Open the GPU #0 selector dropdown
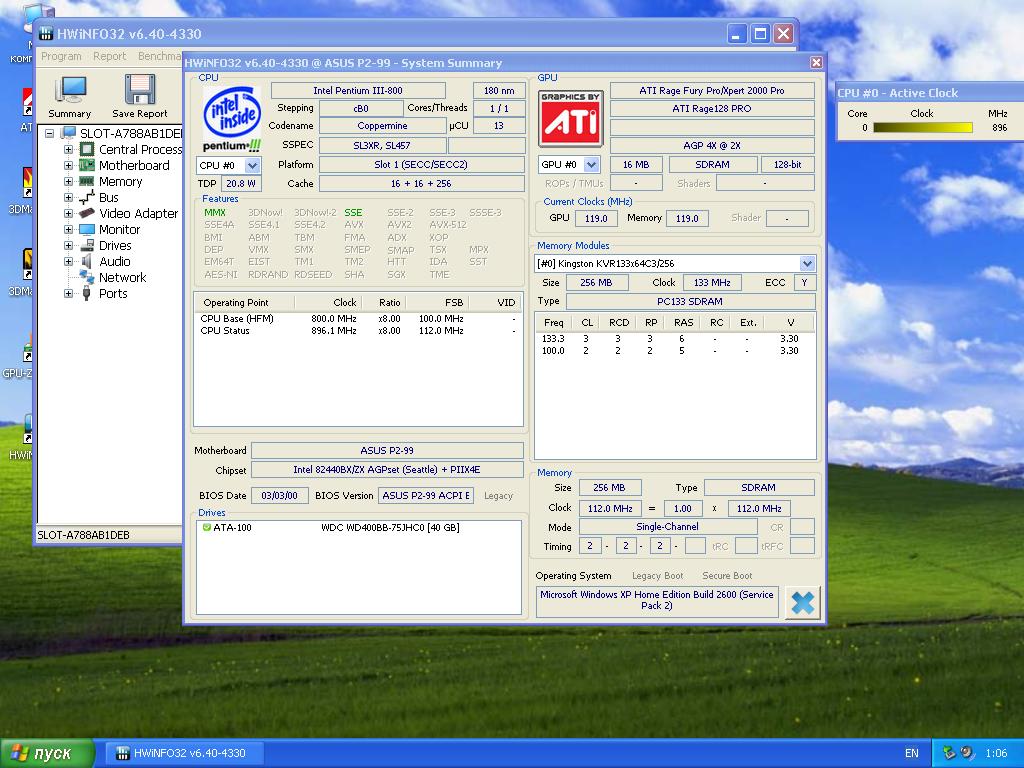Viewport: 1024px width, 768px height. (591, 165)
